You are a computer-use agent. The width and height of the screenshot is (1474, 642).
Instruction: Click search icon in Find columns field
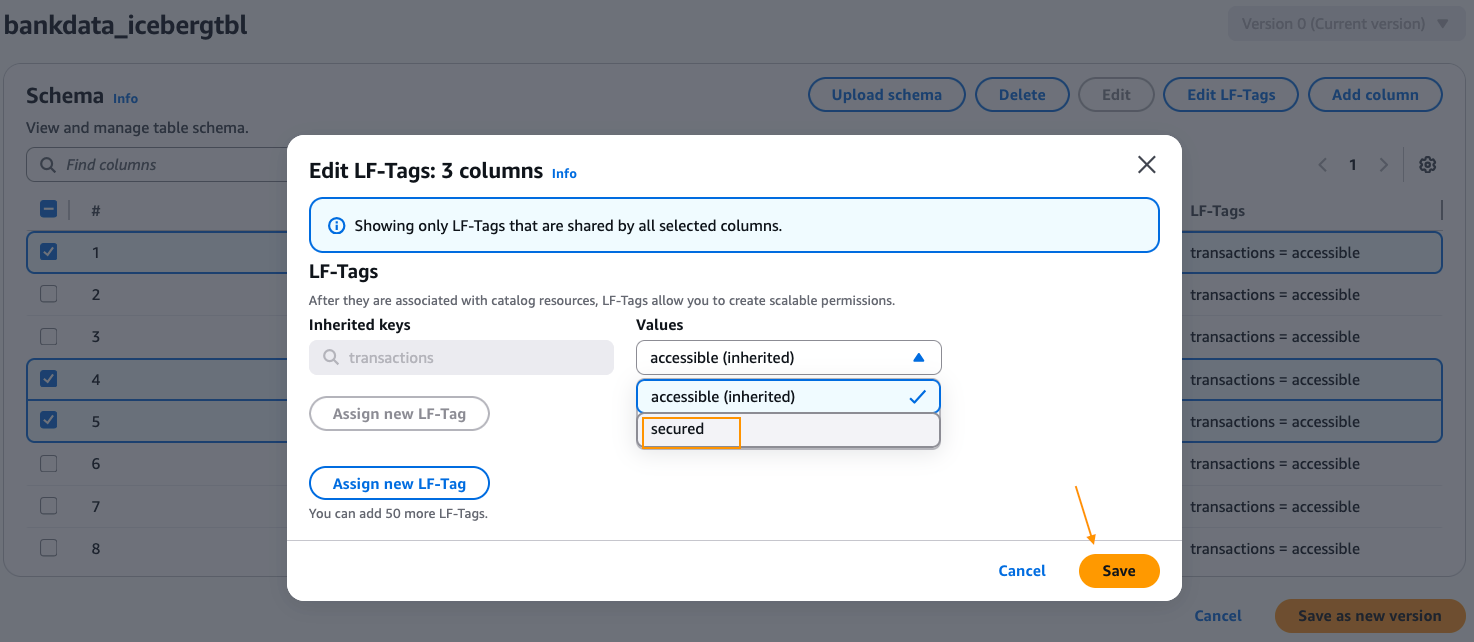(48, 165)
